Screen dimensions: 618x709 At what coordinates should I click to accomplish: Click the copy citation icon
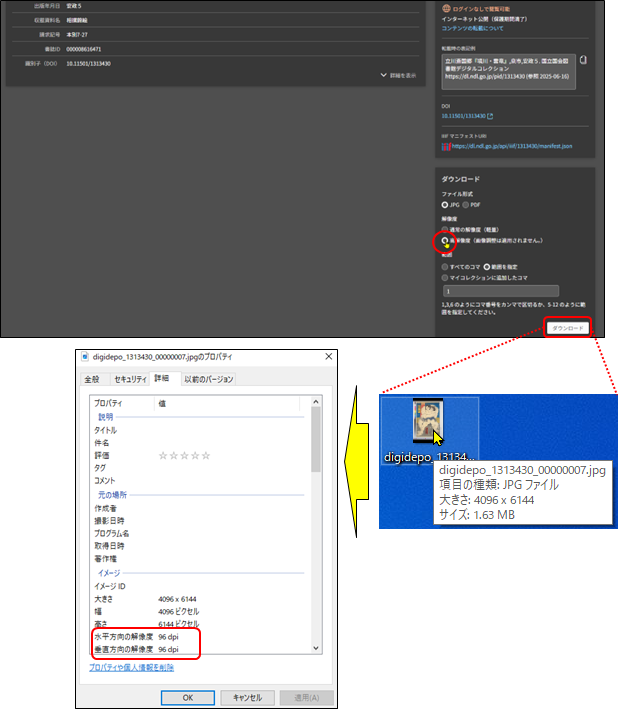point(583,61)
